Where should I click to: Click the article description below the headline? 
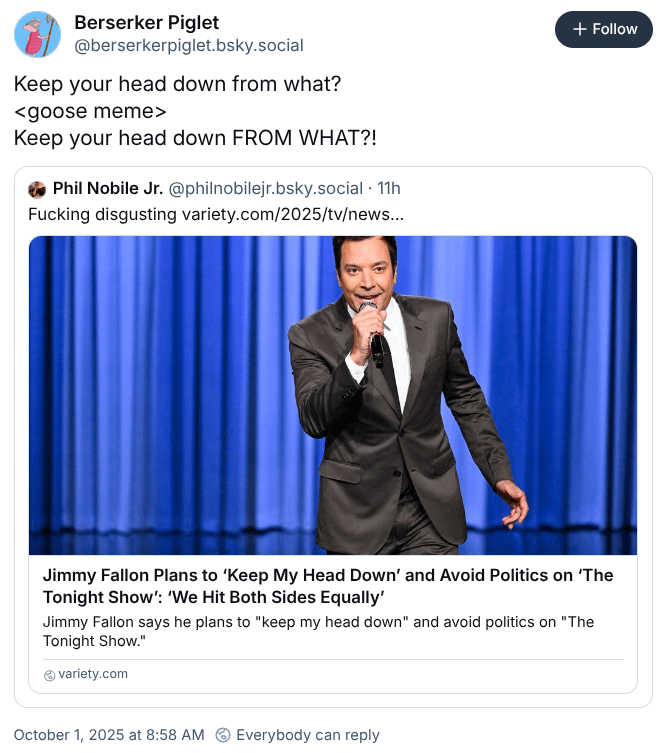[x=318, y=631]
